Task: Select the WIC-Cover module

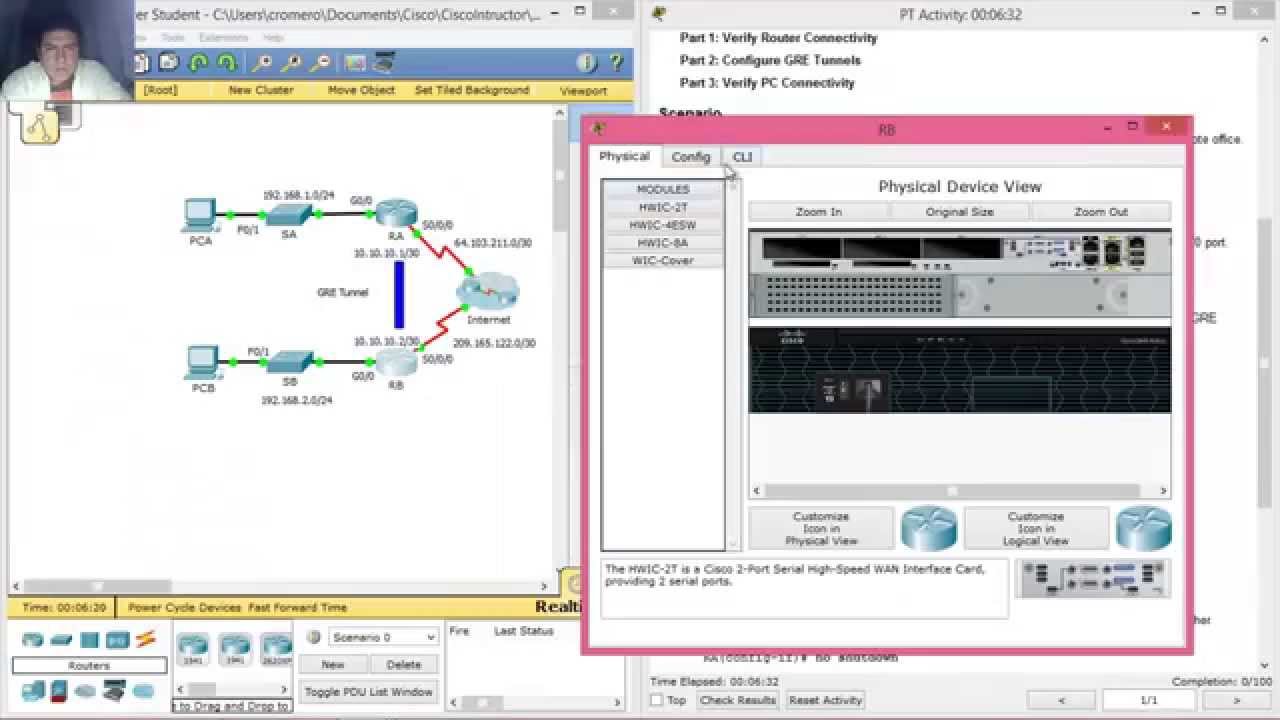Action: [663, 260]
